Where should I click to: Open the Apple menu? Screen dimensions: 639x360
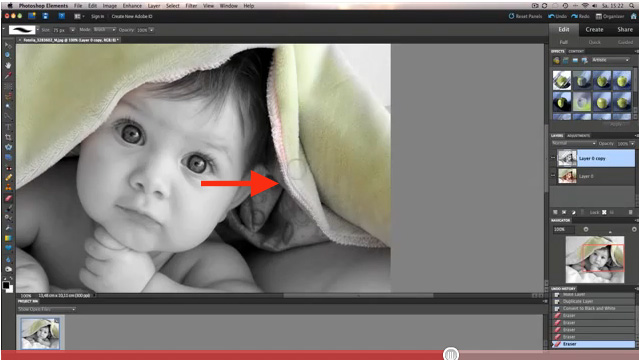[x=10, y=6]
